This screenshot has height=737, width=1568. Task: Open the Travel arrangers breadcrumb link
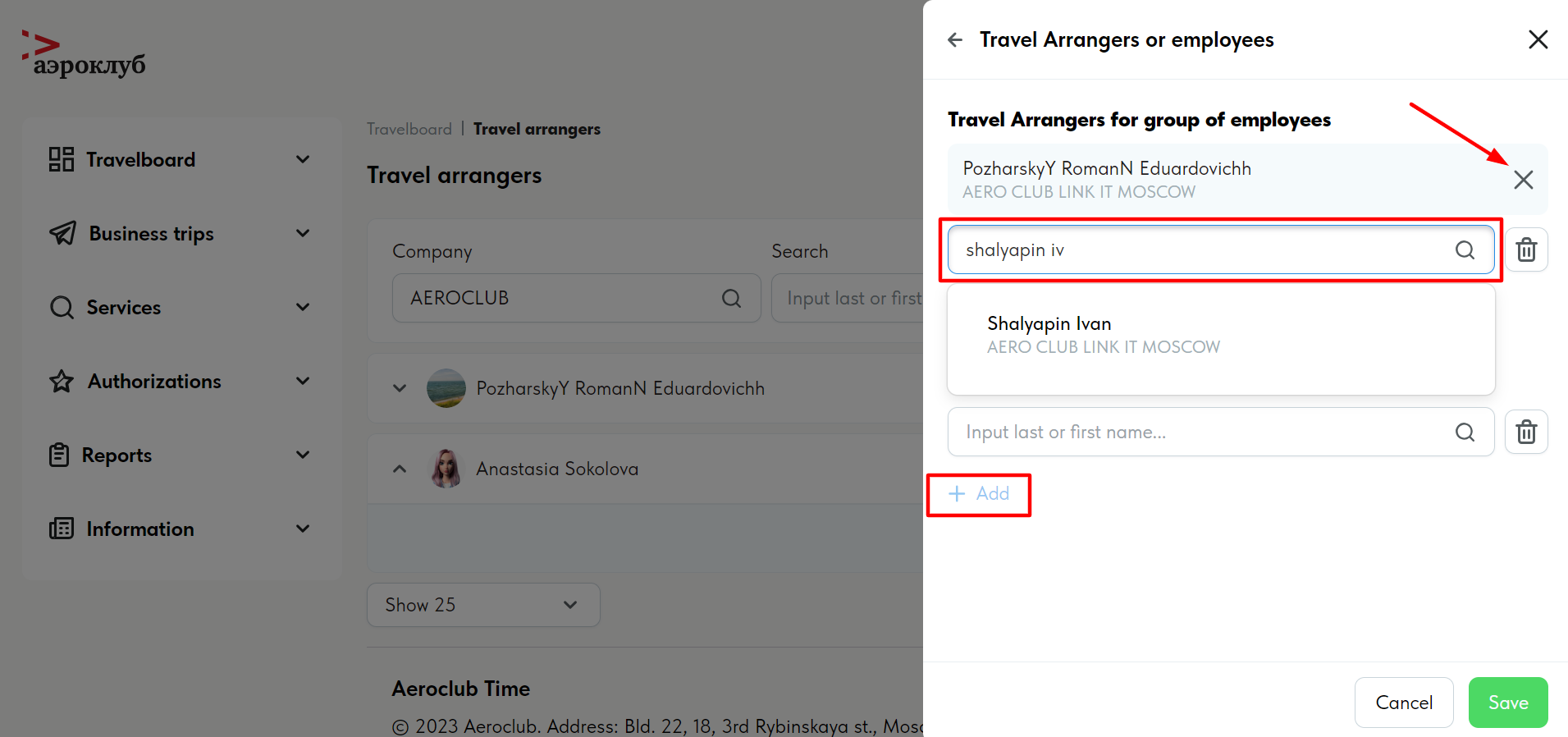click(x=537, y=129)
